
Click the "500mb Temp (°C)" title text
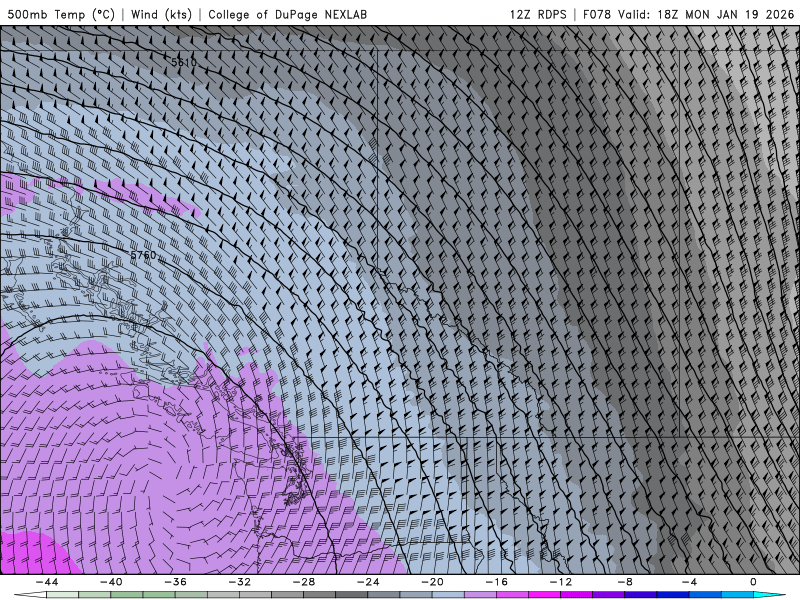pyautogui.click(x=61, y=14)
